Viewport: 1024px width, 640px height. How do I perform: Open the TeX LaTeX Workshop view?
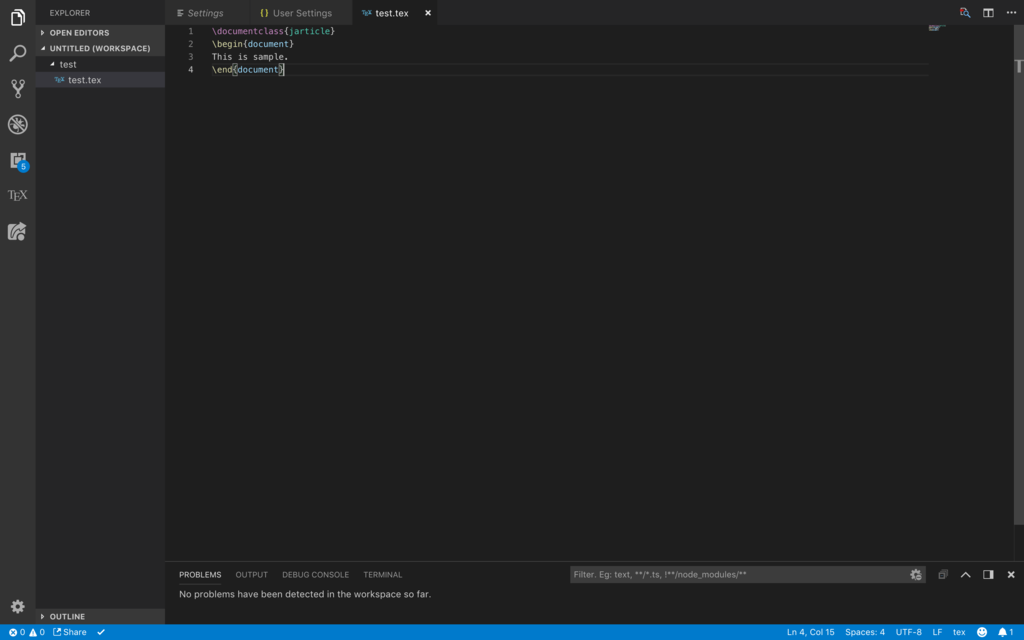(x=18, y=195)
